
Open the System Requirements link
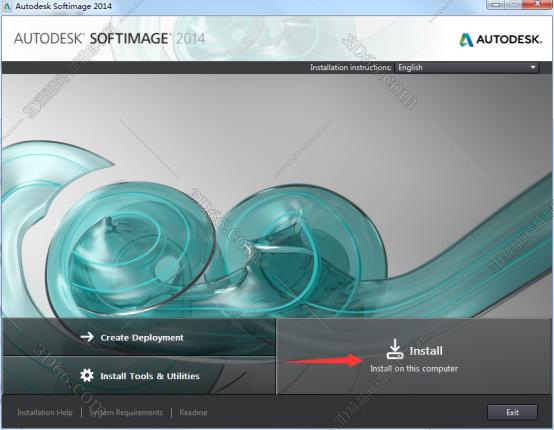126,412
